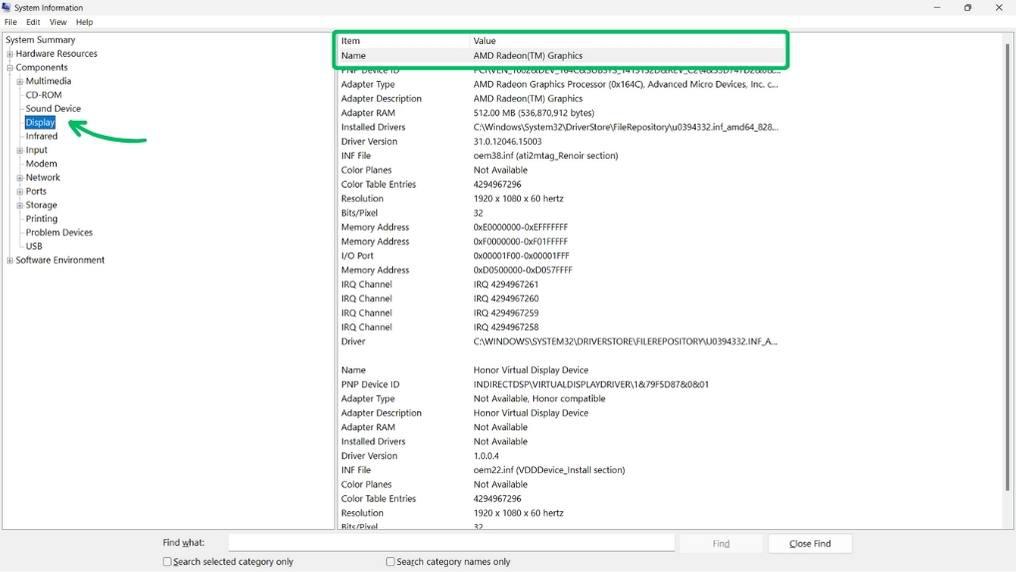The height and width of the screenshot is (572, 1016).
Task: Select System Summary in the tree
Action: [x=40, y=40]
